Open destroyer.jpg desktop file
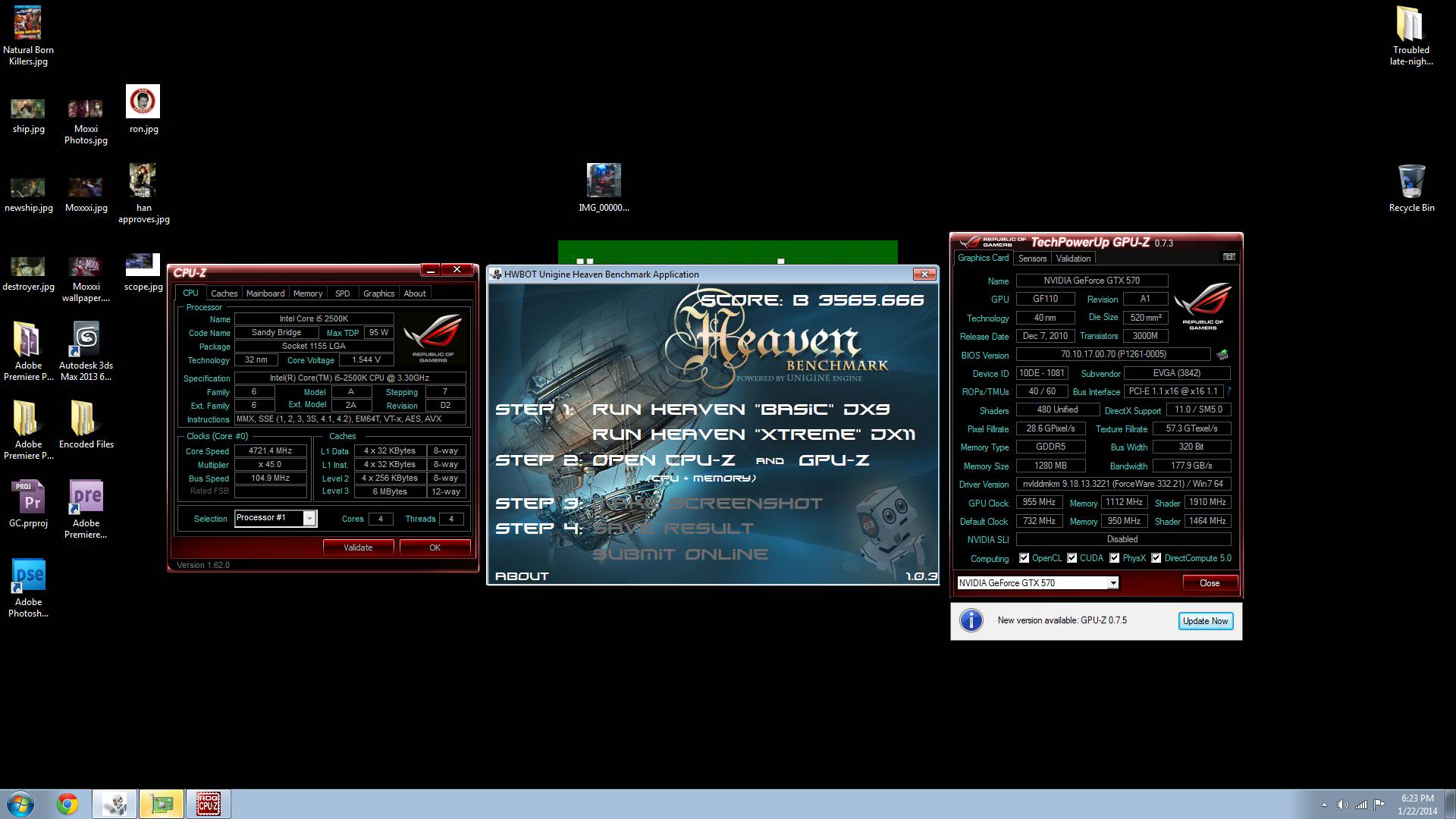Screen dimensions: 1456x819 (28, 273)
